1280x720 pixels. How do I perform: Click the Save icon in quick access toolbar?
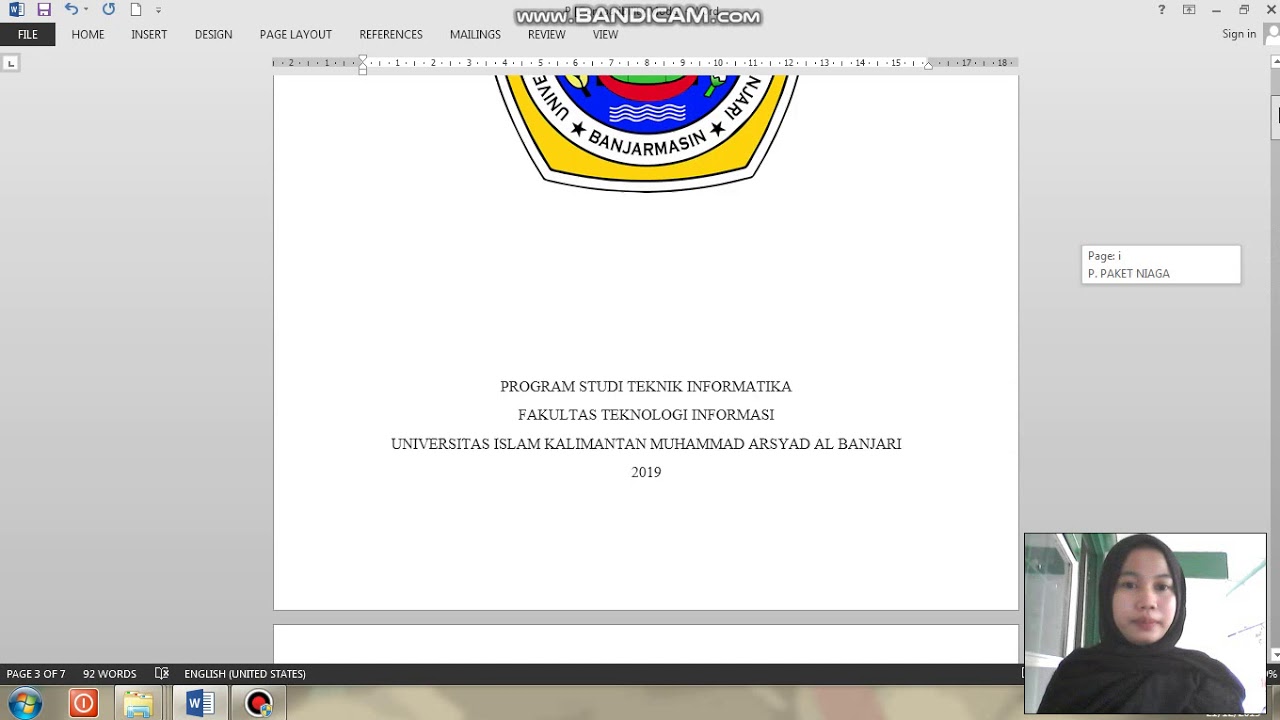44,10
